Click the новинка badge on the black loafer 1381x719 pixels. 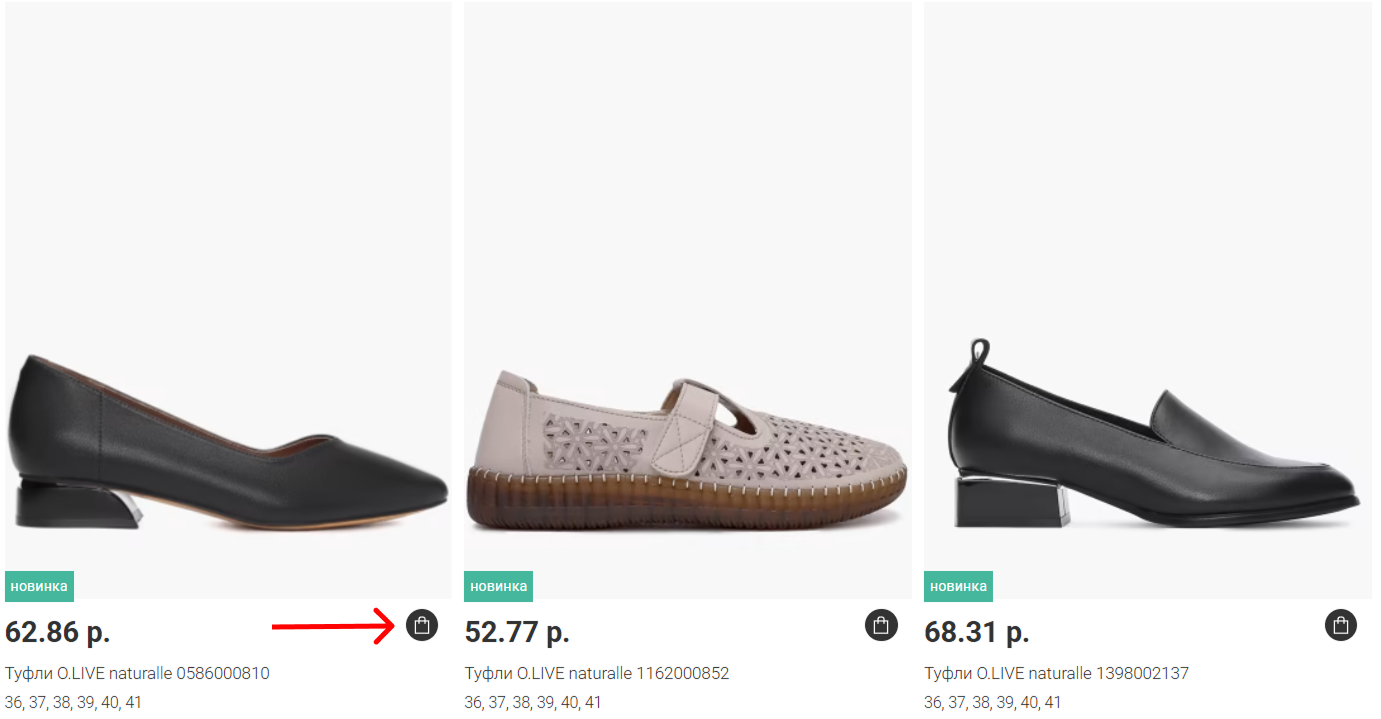click(958, 586)
